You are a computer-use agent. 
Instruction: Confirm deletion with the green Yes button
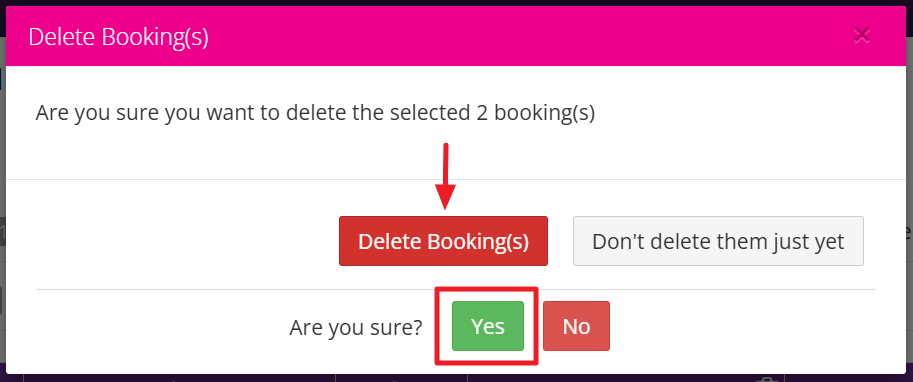point(488,326)
